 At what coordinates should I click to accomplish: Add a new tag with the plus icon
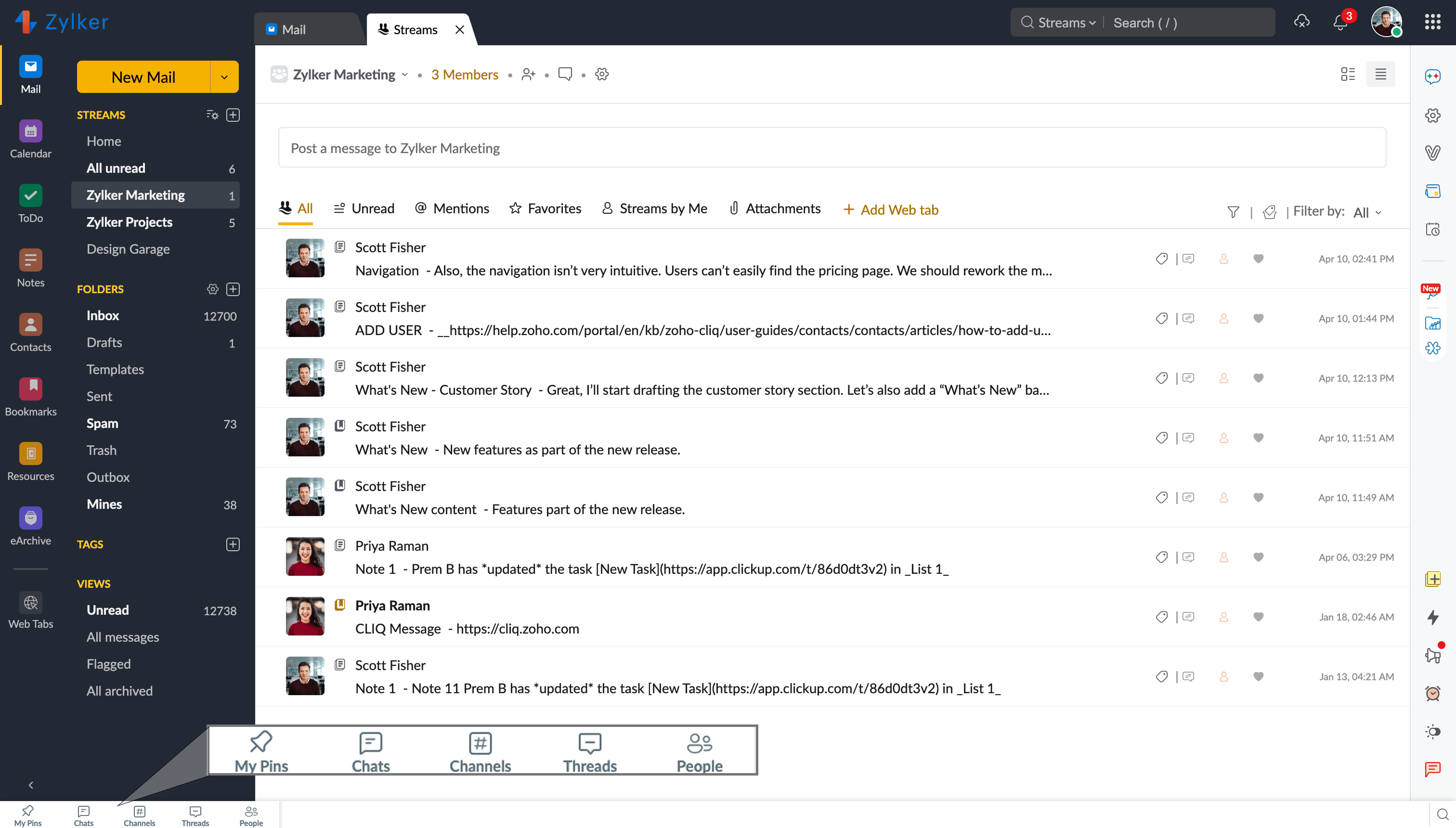coord(233,544)
